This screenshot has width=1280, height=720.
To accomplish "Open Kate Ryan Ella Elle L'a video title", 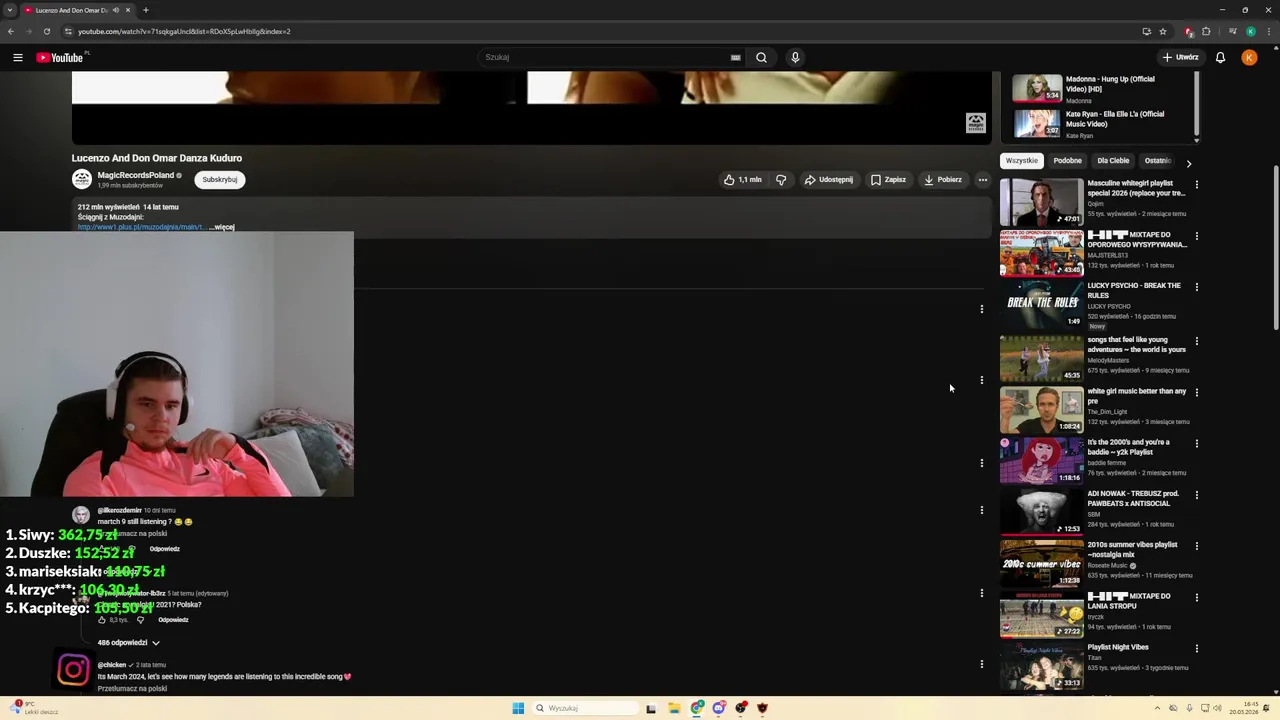I will tap(1114, 119).
